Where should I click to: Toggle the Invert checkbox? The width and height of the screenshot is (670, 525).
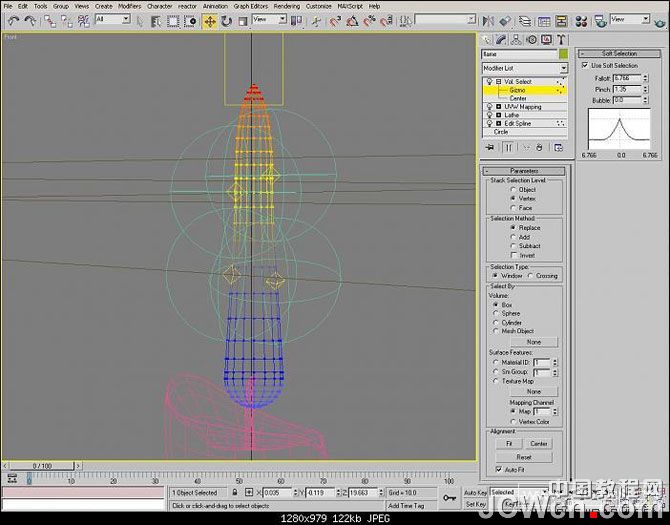[514, 255]
